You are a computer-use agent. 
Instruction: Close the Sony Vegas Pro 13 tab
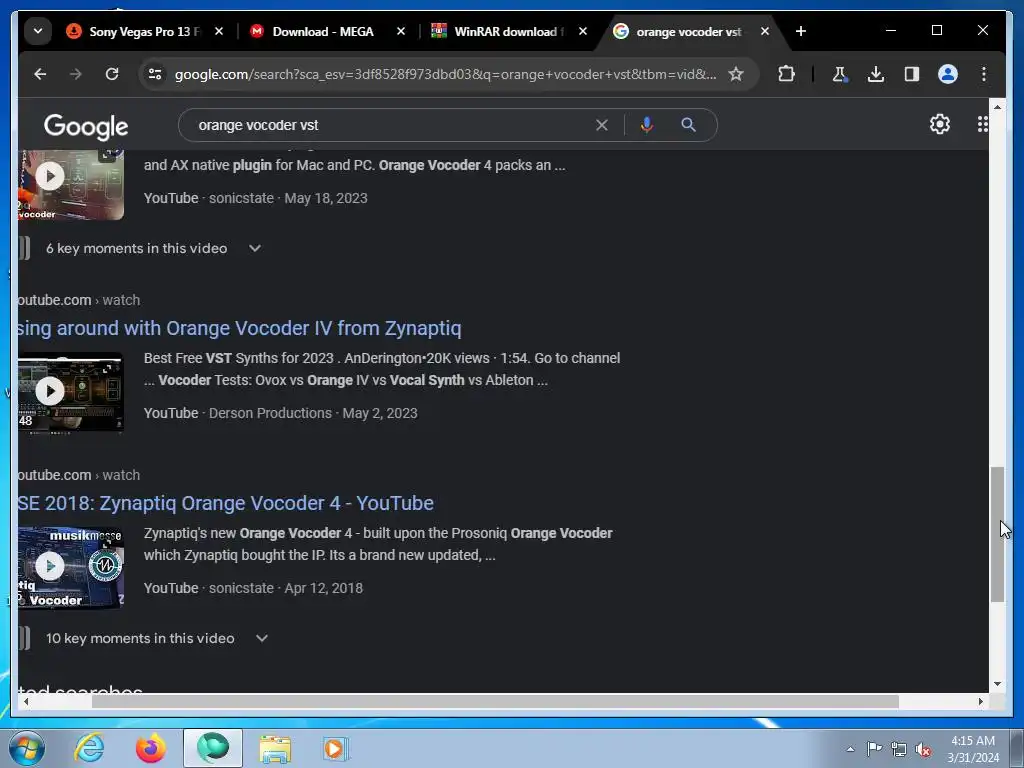(x=219, y=31)
